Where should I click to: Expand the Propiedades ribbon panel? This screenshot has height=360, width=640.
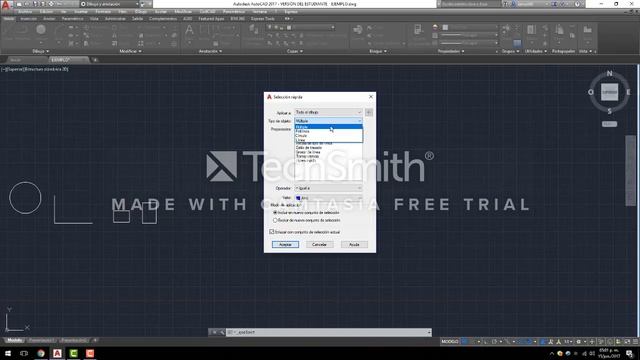(451, 51)
